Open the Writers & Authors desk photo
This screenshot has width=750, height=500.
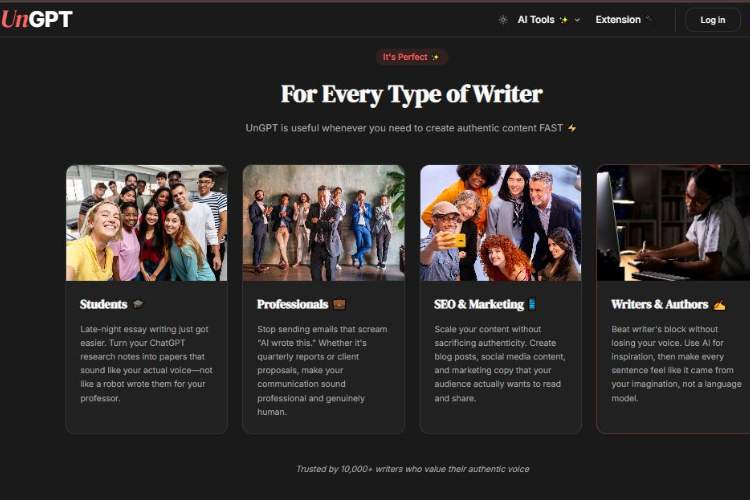[x=673, y=223]
